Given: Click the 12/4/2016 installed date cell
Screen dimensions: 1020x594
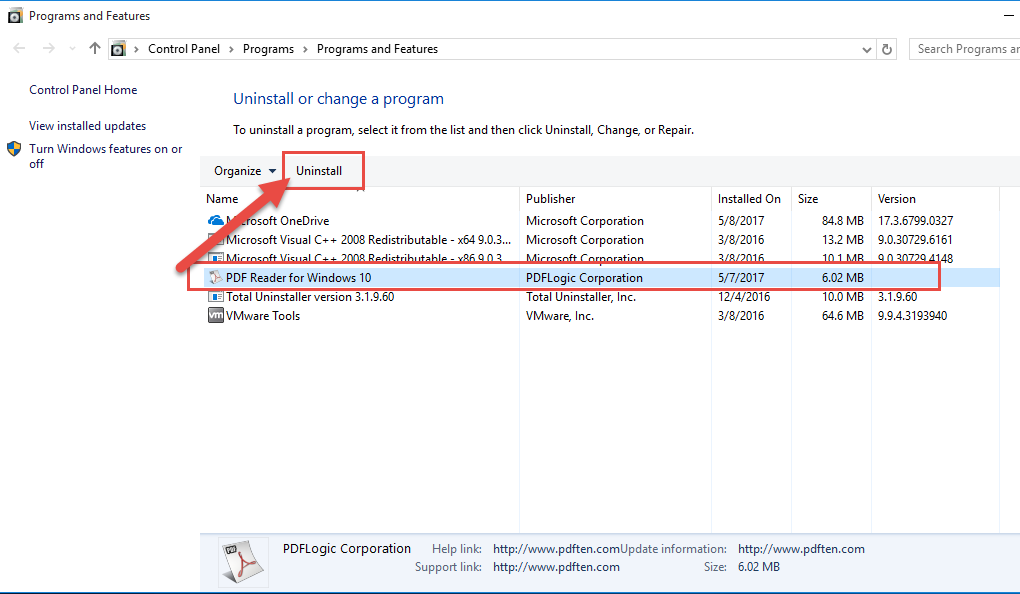Looking at the screenshot, I should [x=744, y=297].
